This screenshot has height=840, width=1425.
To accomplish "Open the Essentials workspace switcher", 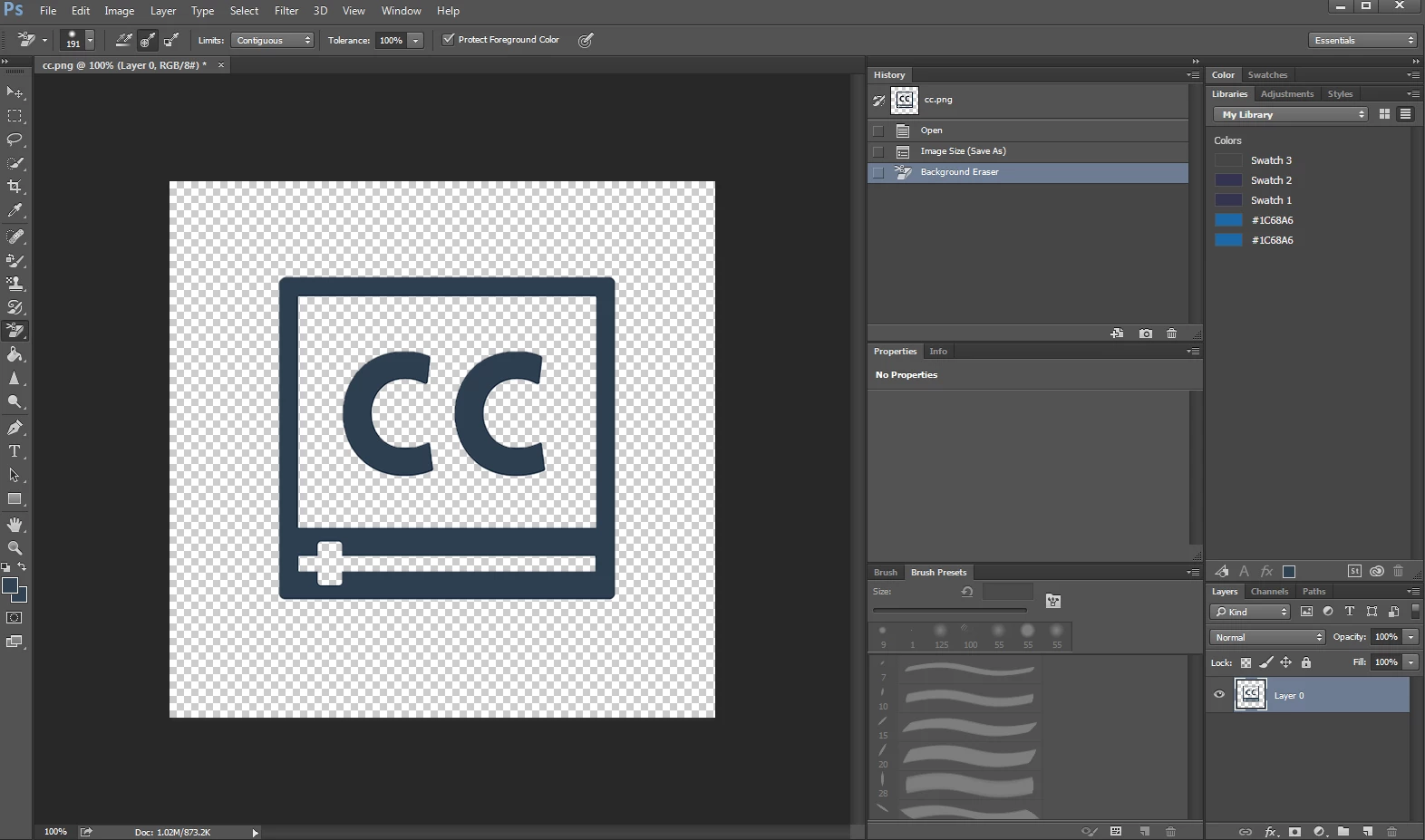I will [1362, 40].
